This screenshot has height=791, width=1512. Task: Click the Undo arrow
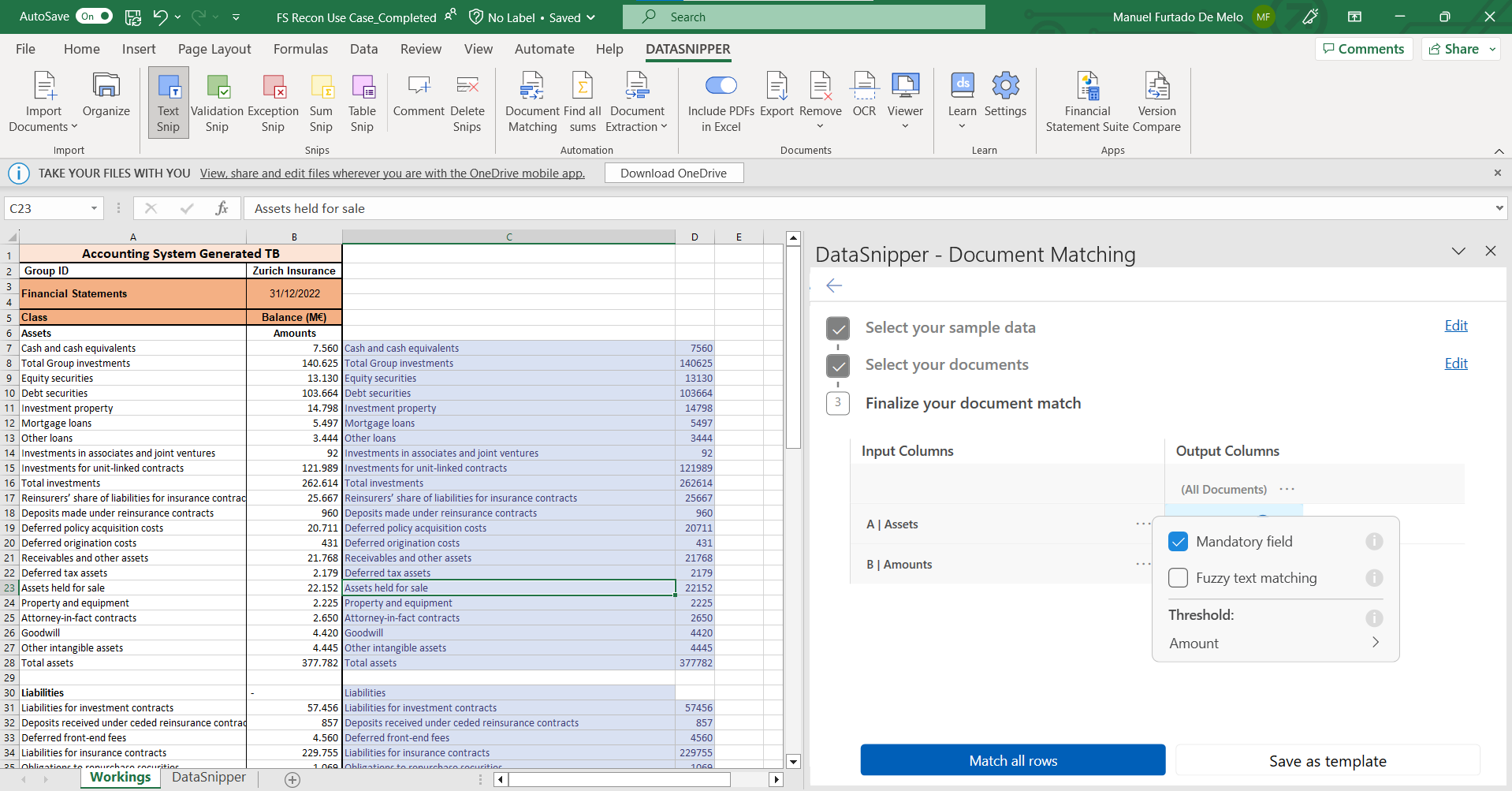161,17
